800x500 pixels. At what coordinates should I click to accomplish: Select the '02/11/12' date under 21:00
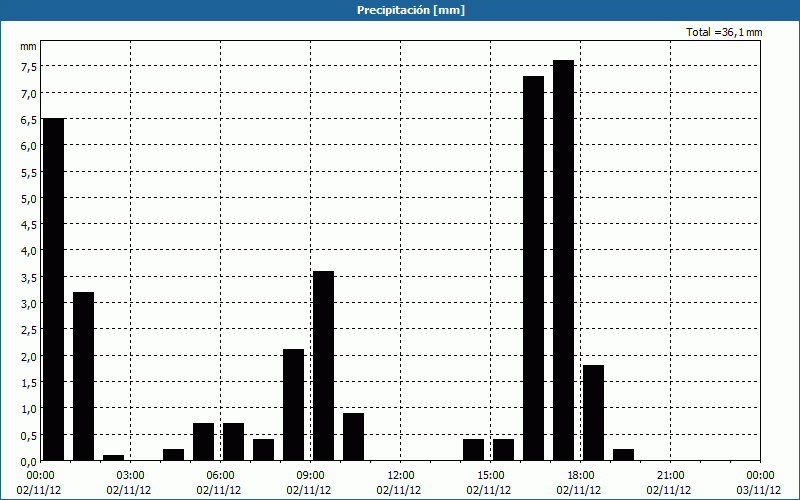point(669,491)
